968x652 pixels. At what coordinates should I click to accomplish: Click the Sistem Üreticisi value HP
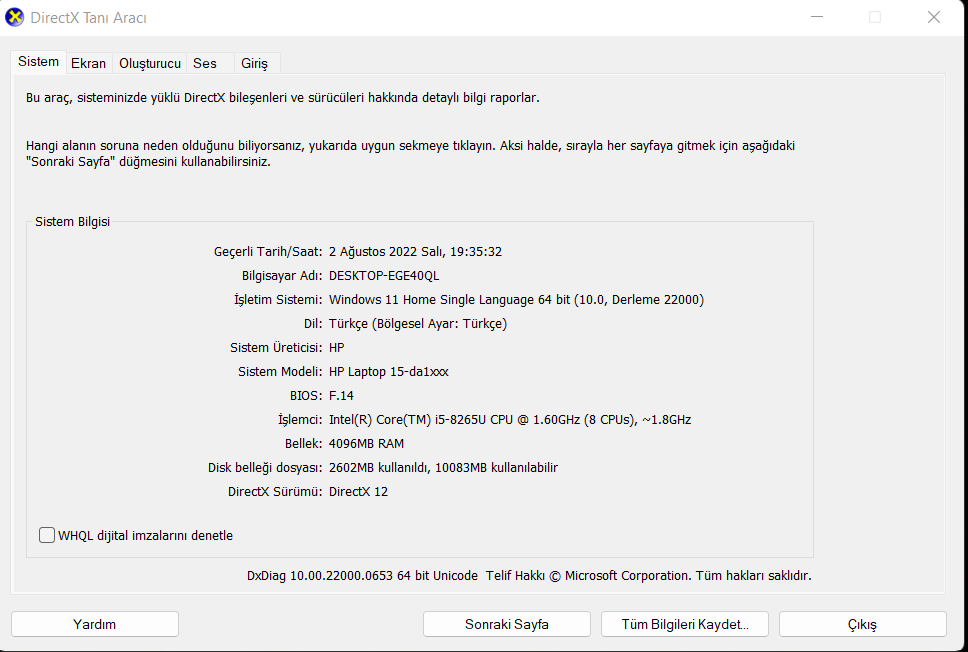(x=336, y=348)
